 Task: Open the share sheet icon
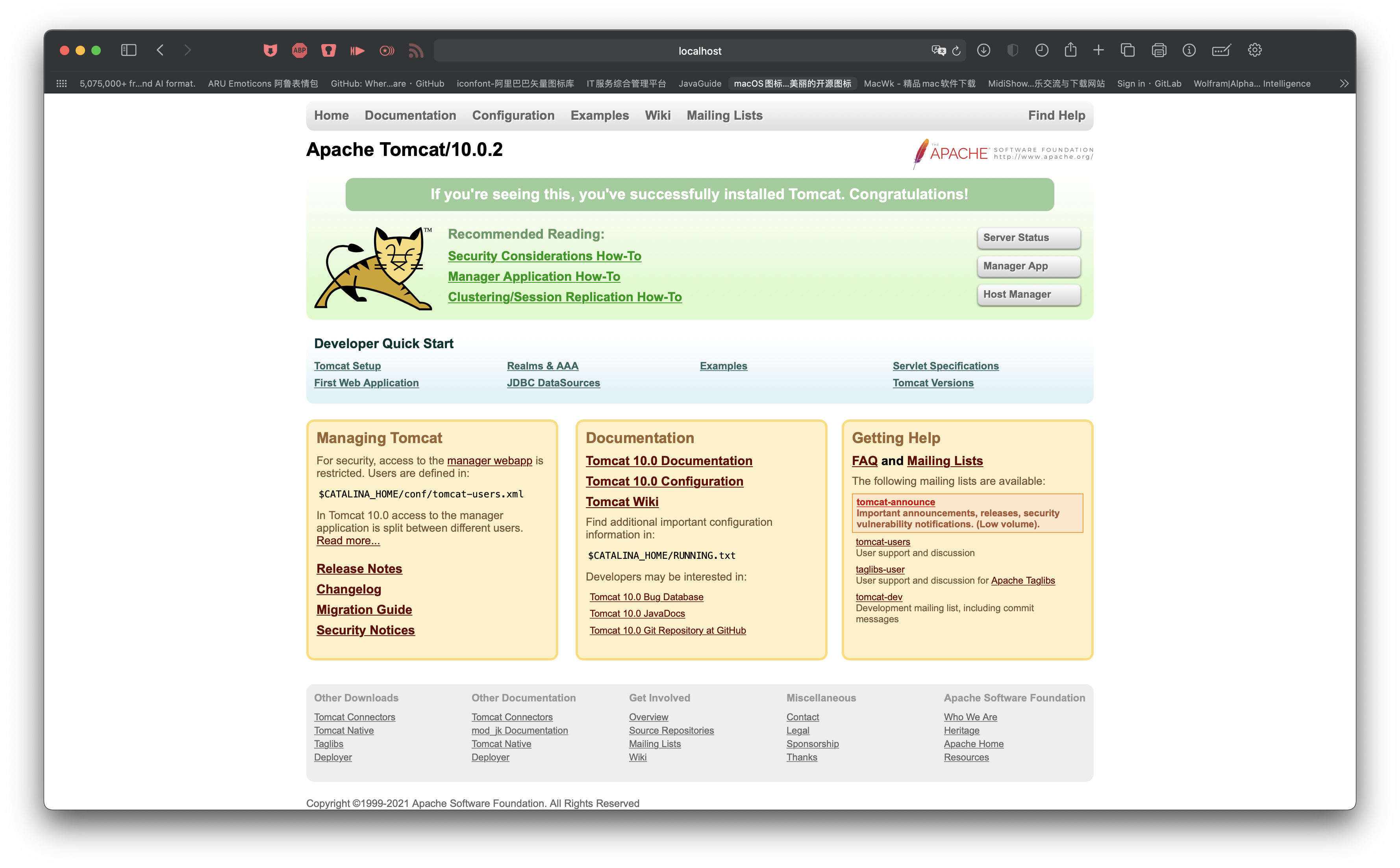pos(1070,50)
